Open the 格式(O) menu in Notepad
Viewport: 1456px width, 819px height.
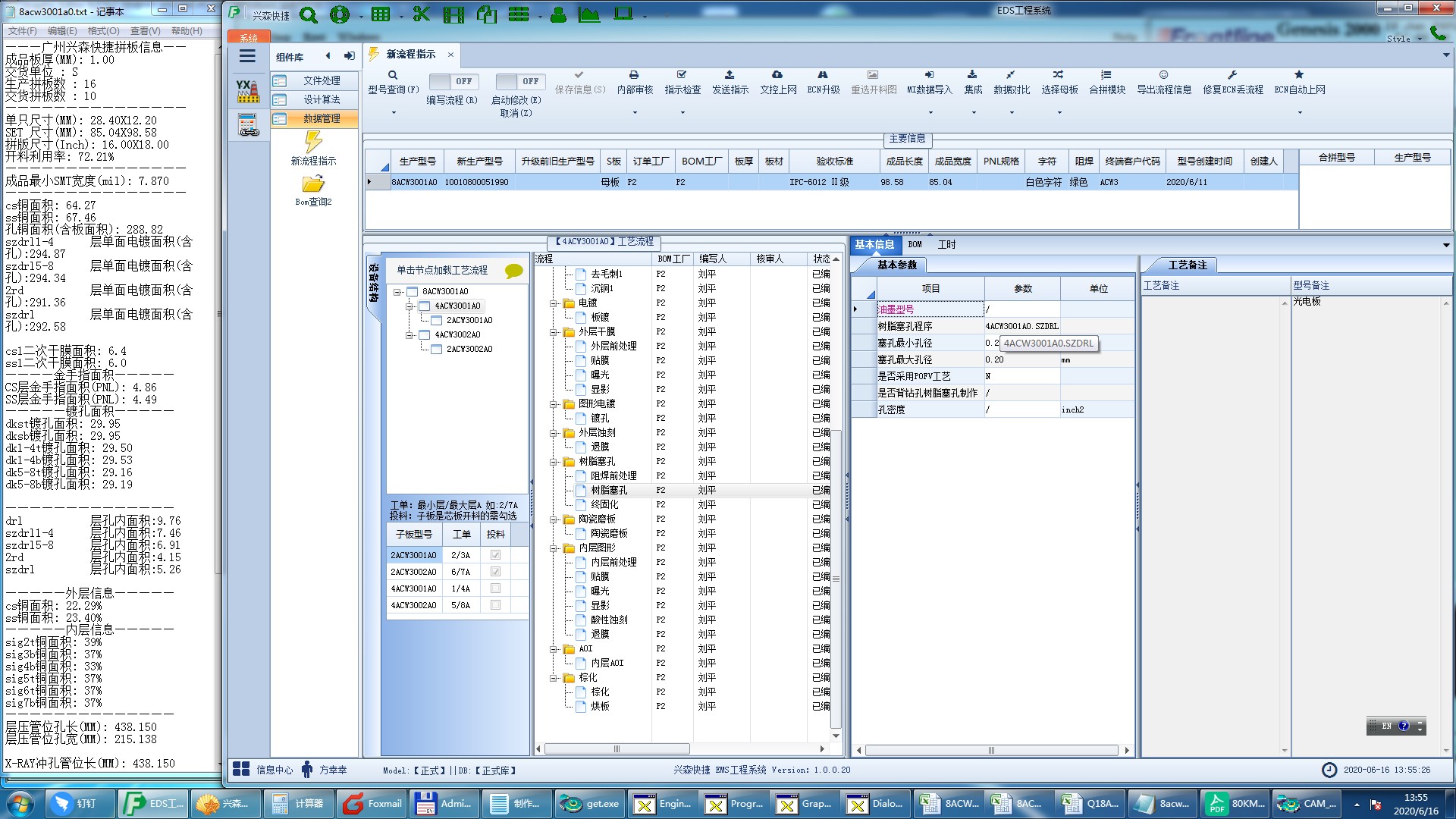[x=103, y=31]
